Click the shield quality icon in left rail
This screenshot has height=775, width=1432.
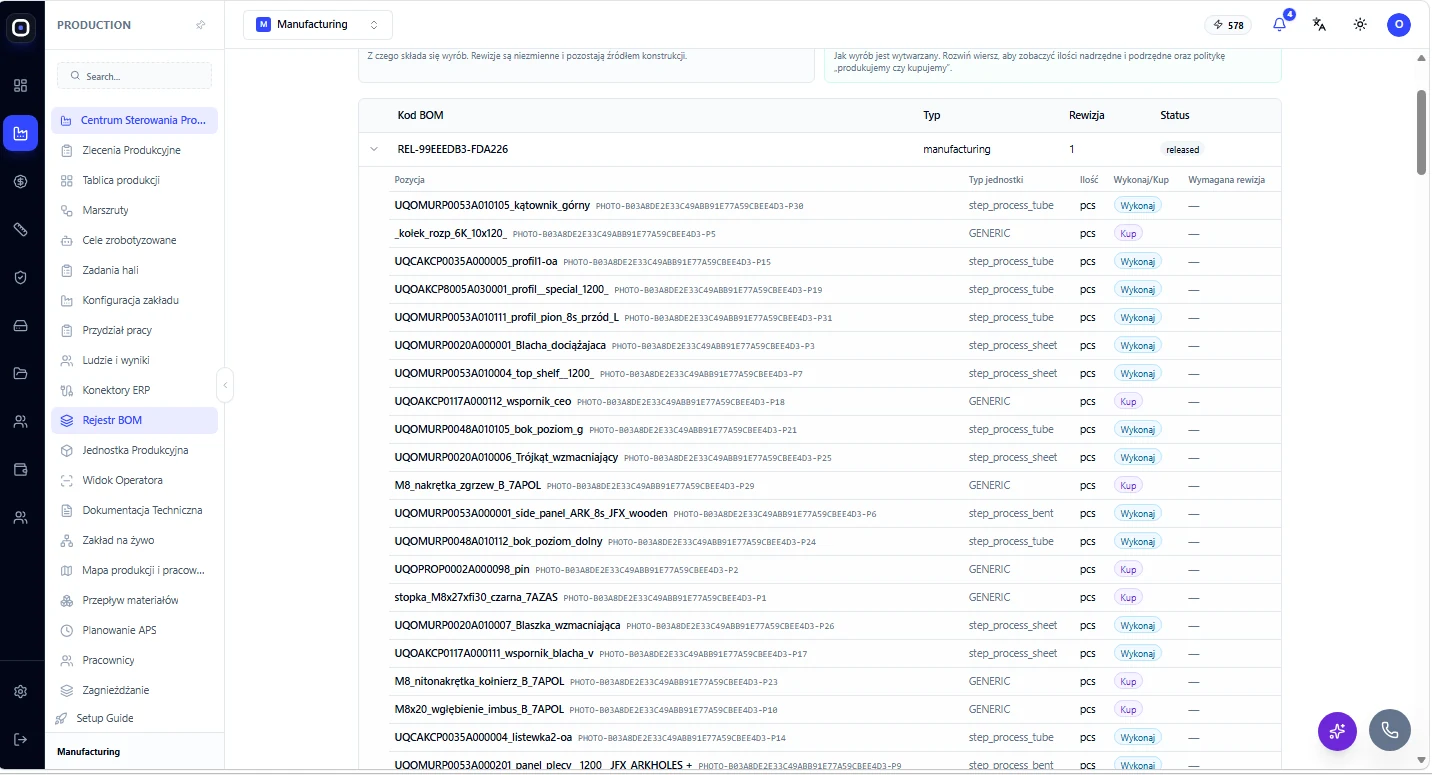click(21, 278)
